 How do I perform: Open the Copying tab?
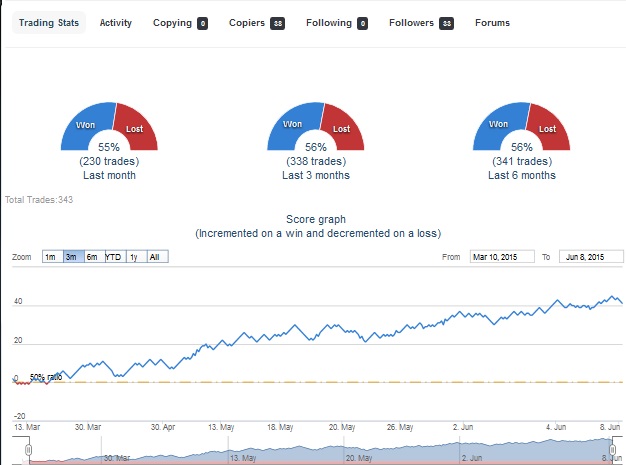pos(180,23)
